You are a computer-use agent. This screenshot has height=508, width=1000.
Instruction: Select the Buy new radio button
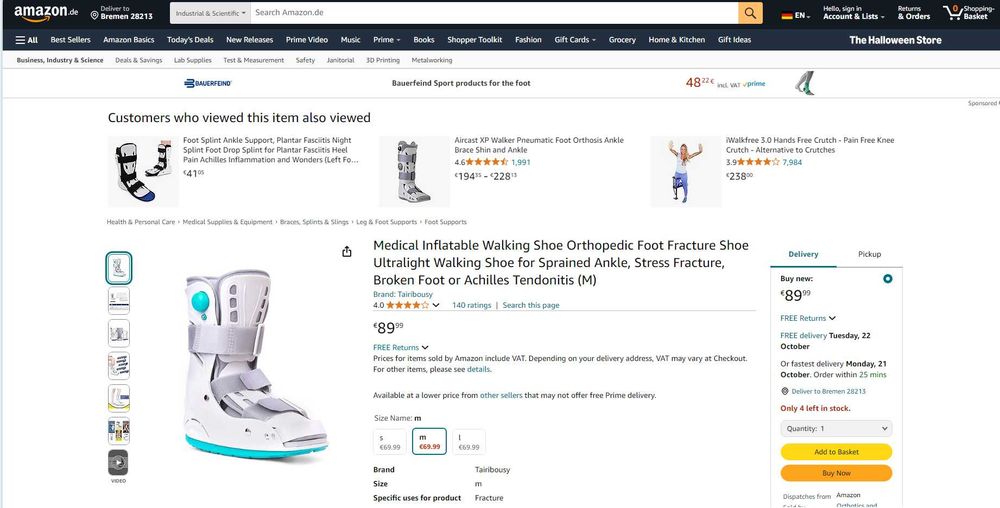point(887,279)
